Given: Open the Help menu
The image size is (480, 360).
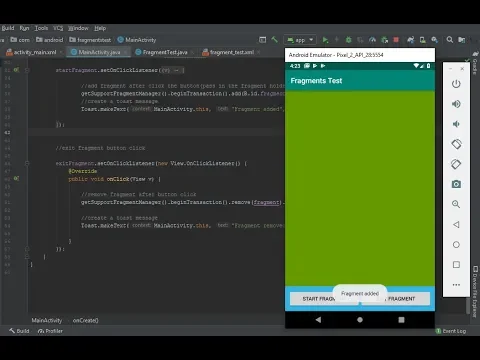Looking at the screenshot, I should coord(100,28).
